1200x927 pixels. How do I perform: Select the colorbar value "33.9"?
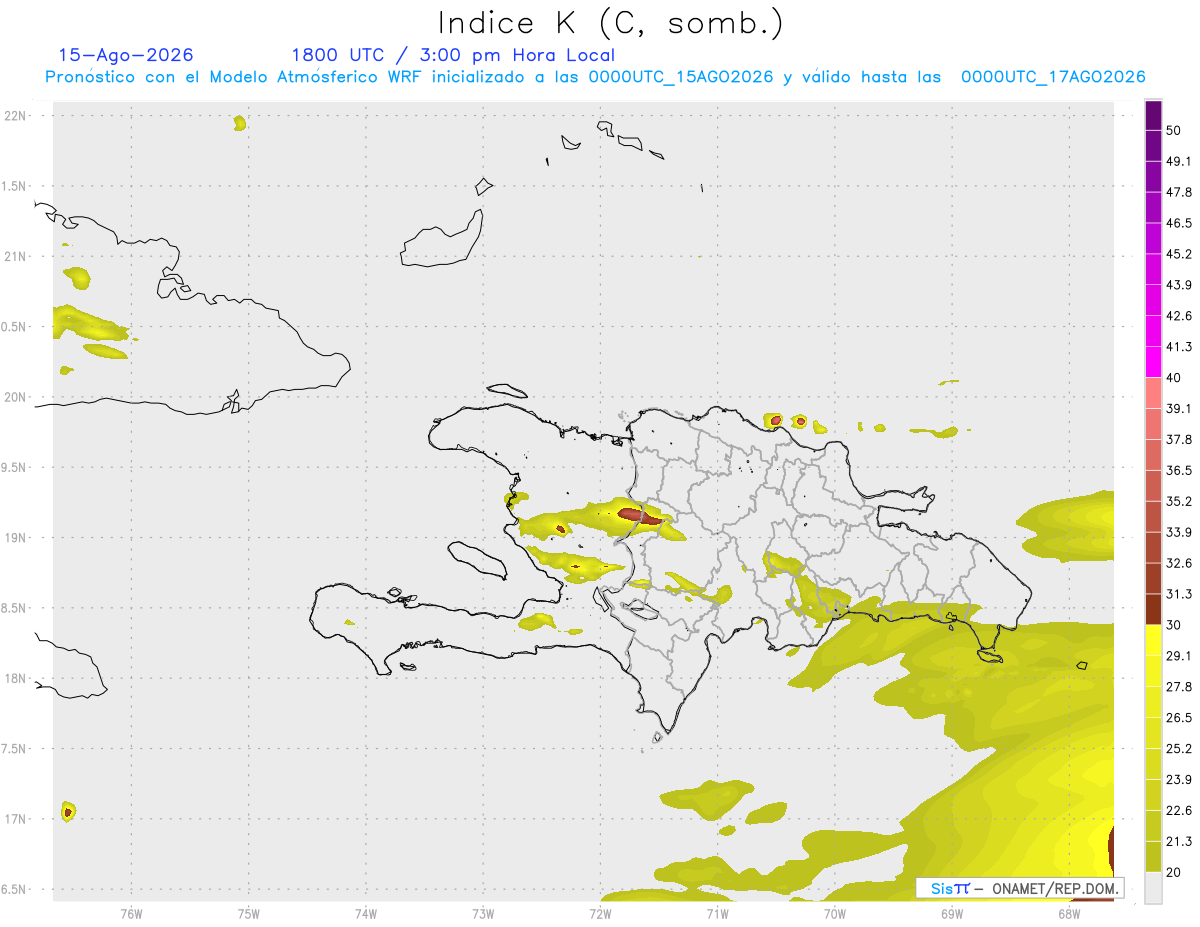pyautogui.click(x=1179, y=532)
